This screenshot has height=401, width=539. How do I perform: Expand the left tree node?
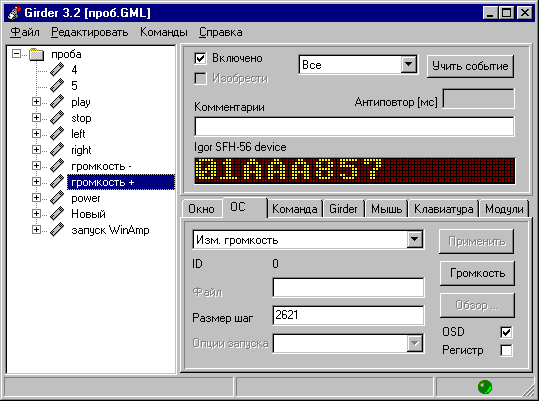(36, 134)
